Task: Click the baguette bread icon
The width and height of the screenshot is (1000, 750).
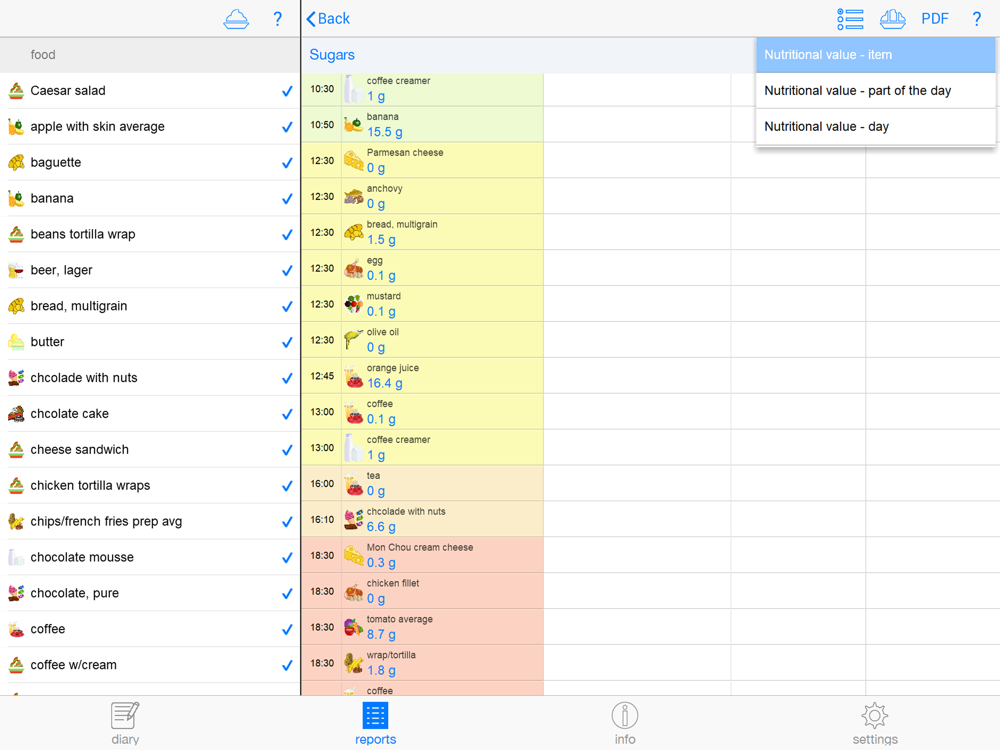Action: point(16,162)
